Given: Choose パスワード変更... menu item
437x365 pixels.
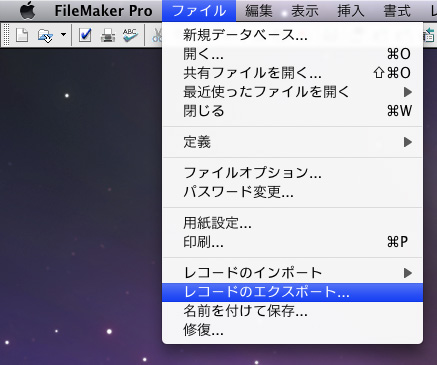Looking at the screenshot, I should click(292, 192).
